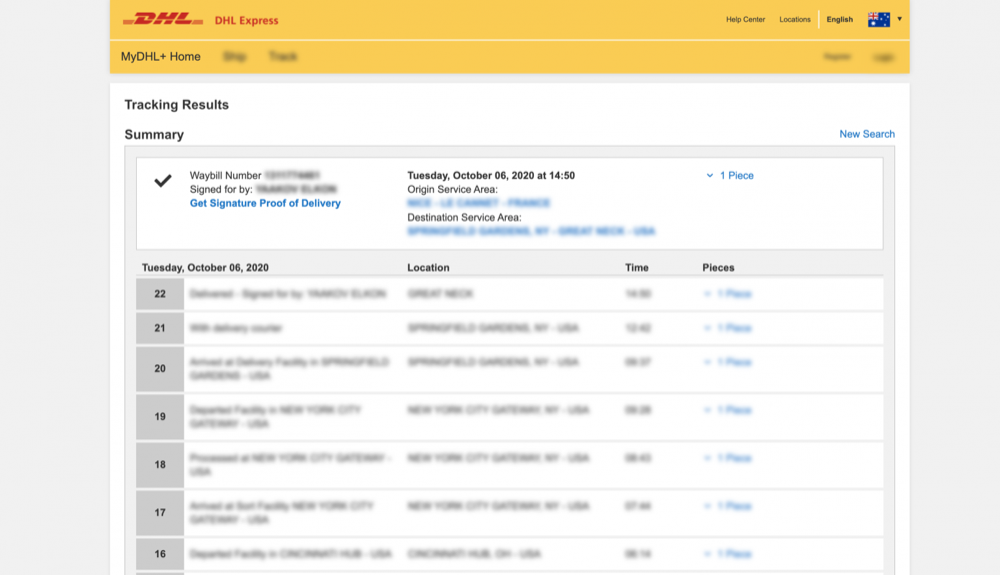Start a New Search
The width and height of the screenshot is (1000, 575).
tap(866, 134)
